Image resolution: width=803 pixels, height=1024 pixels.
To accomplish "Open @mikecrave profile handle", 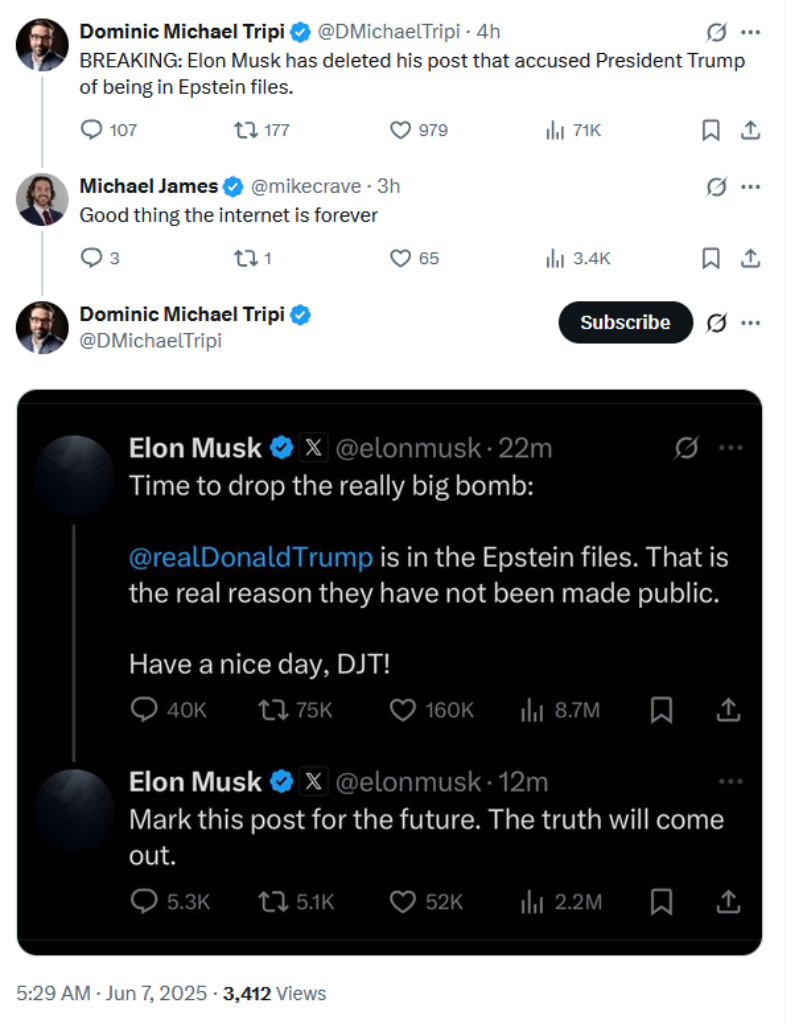I will point(307,186).
